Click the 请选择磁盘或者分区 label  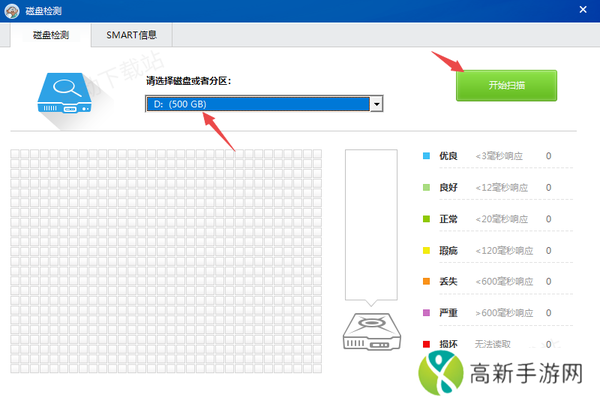click(189, 81)
